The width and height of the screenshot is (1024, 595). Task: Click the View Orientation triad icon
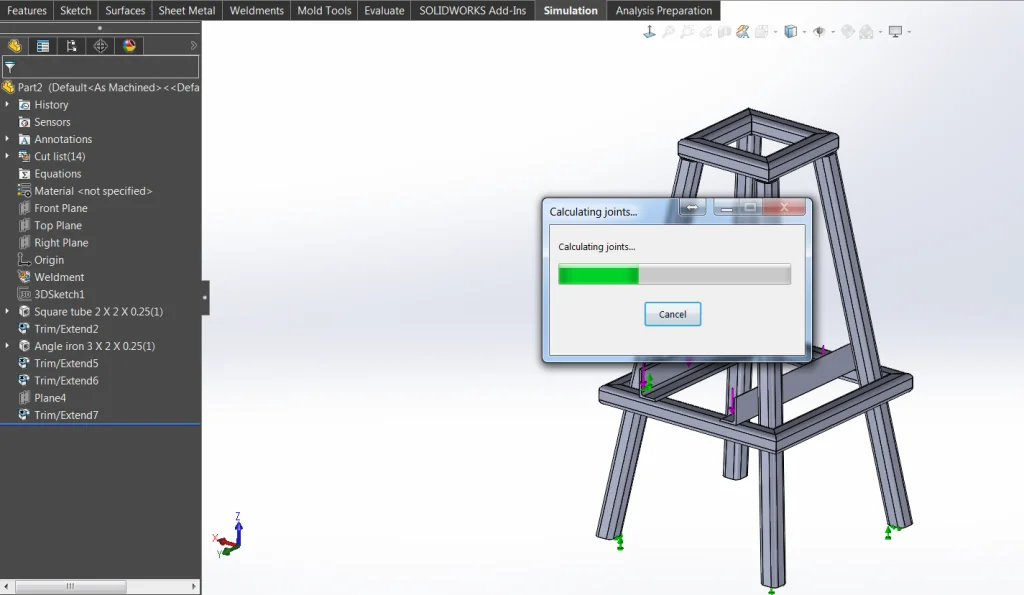(649, 32)
